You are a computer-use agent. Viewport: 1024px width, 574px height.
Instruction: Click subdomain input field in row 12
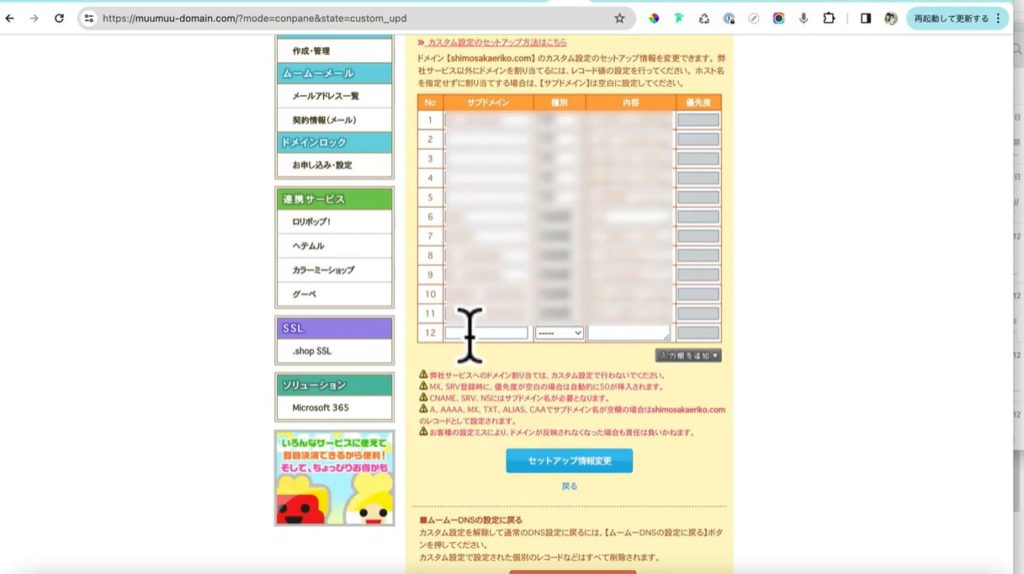pyautogui.click(x=487, y=333)
